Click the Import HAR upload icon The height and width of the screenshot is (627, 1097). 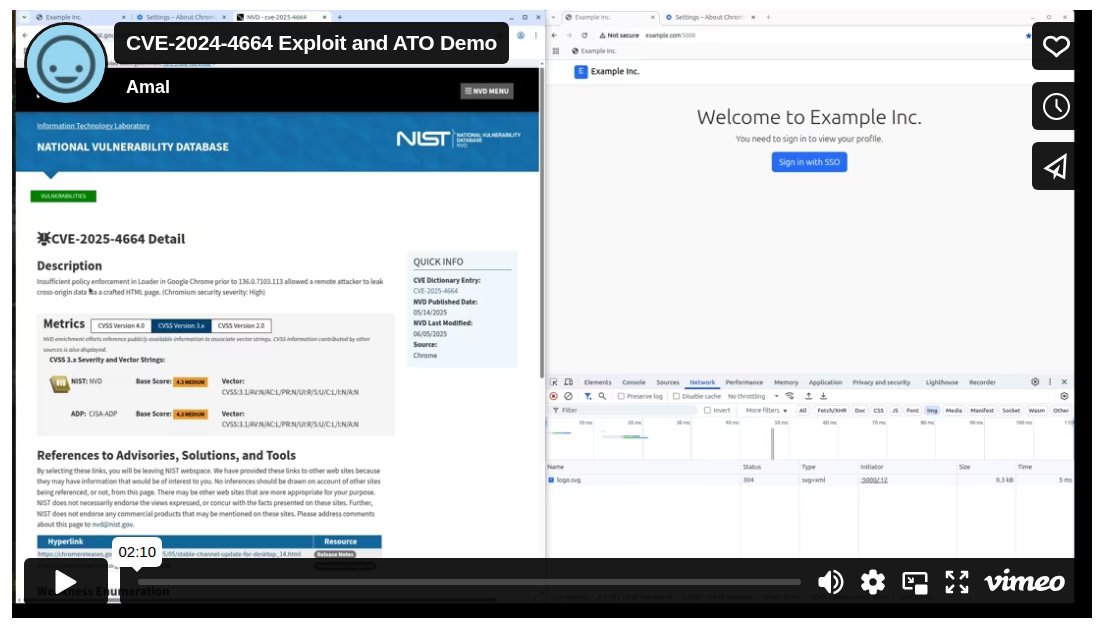(808, 396)
